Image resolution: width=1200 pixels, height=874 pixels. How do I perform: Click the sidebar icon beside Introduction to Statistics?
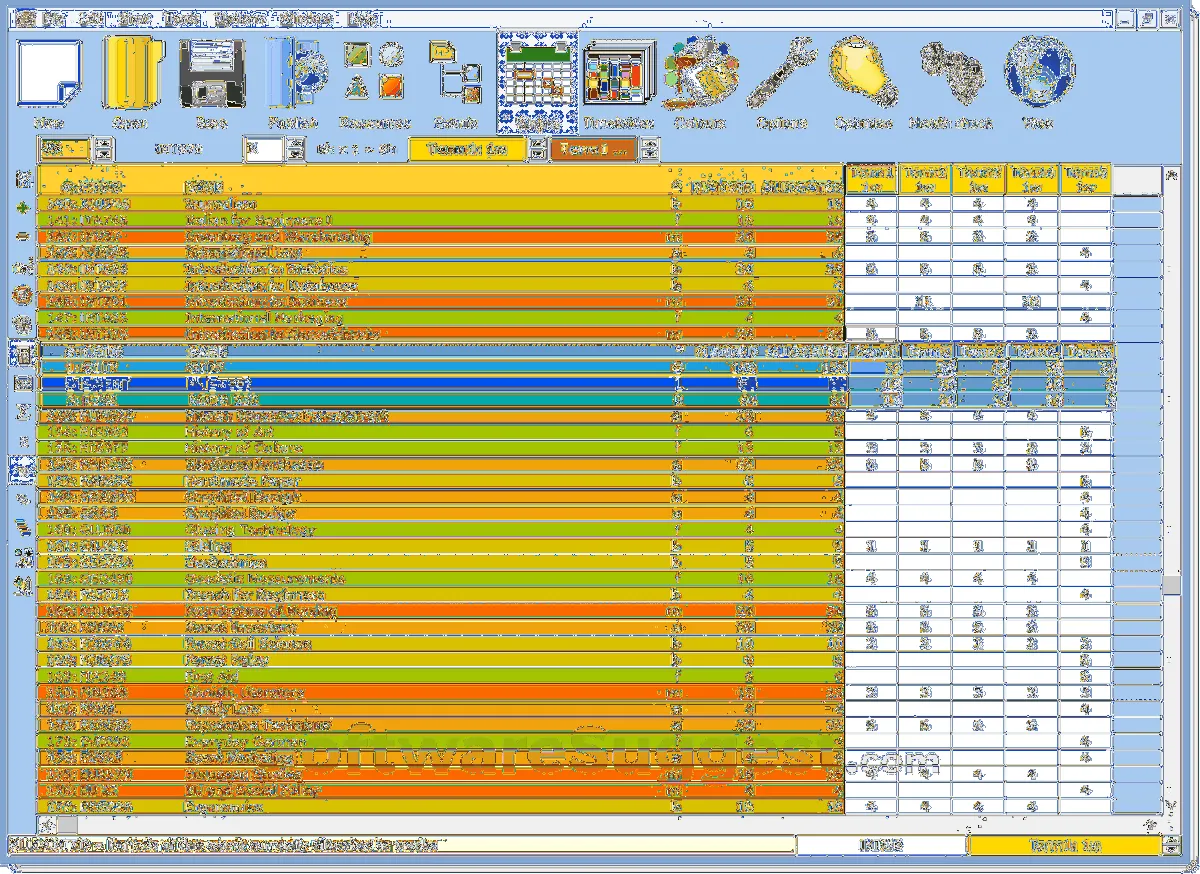(x=22, y=268)
